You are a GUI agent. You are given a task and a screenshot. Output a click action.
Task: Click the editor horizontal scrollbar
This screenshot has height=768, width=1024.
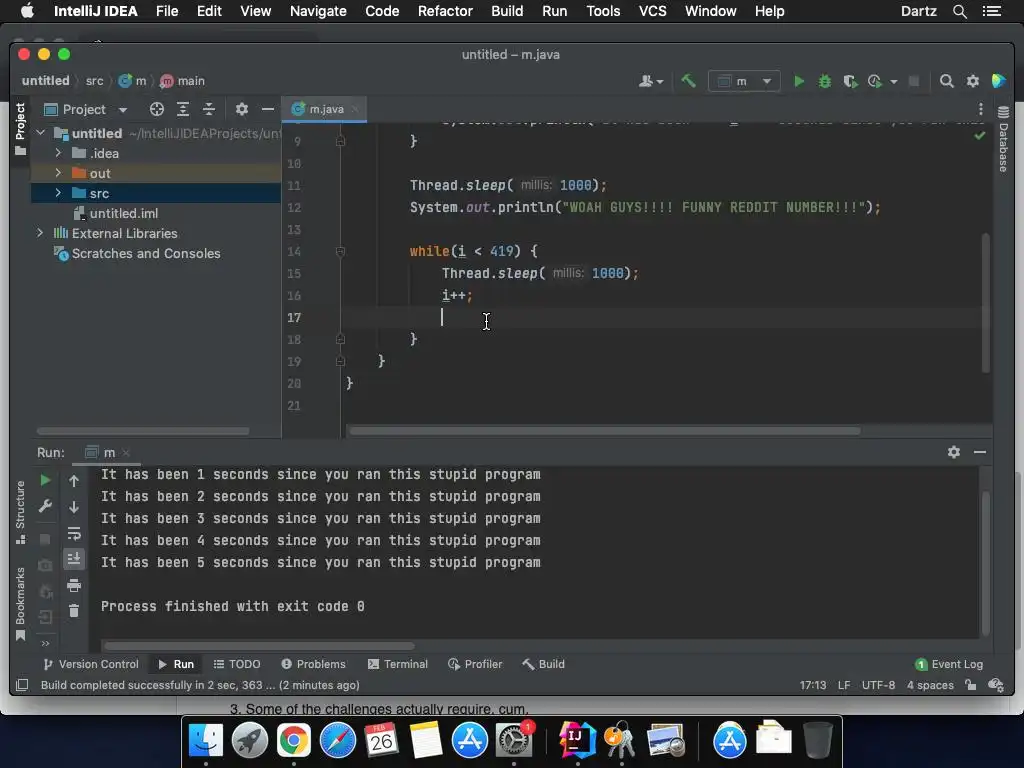604,431
